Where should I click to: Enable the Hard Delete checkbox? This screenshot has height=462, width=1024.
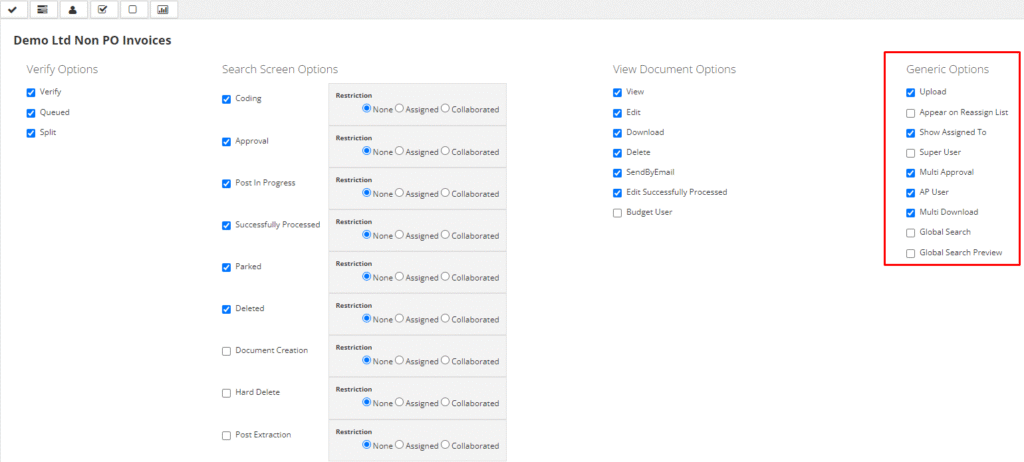(226, 393)
